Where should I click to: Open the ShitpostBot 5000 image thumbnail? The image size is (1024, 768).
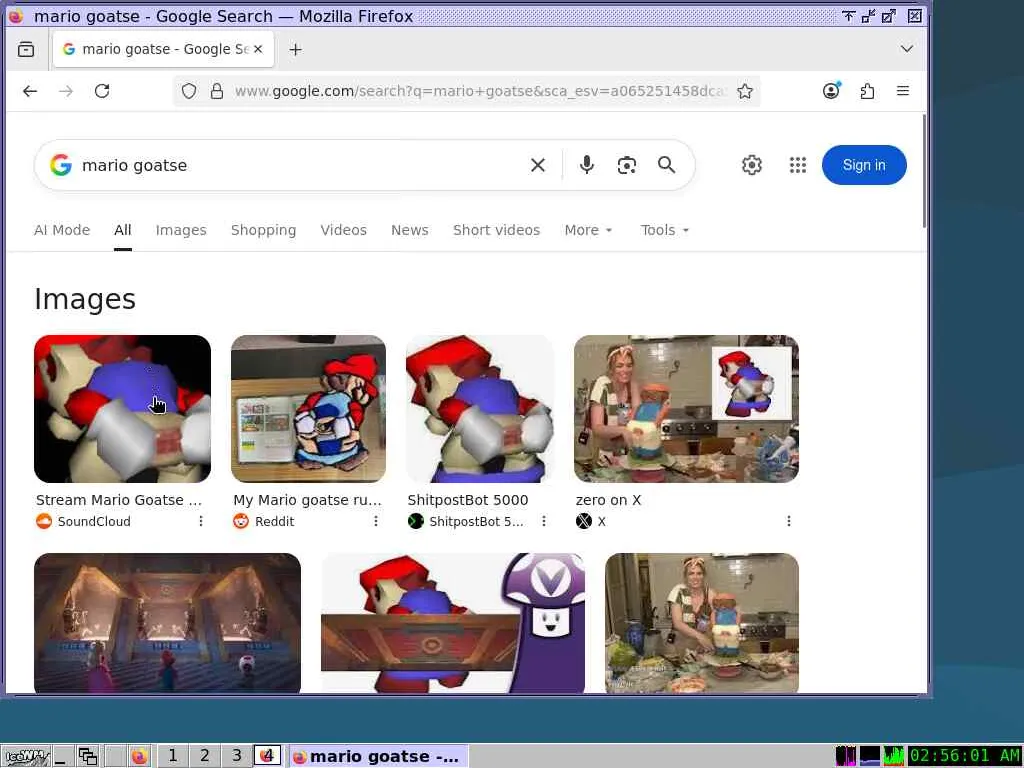480,409
